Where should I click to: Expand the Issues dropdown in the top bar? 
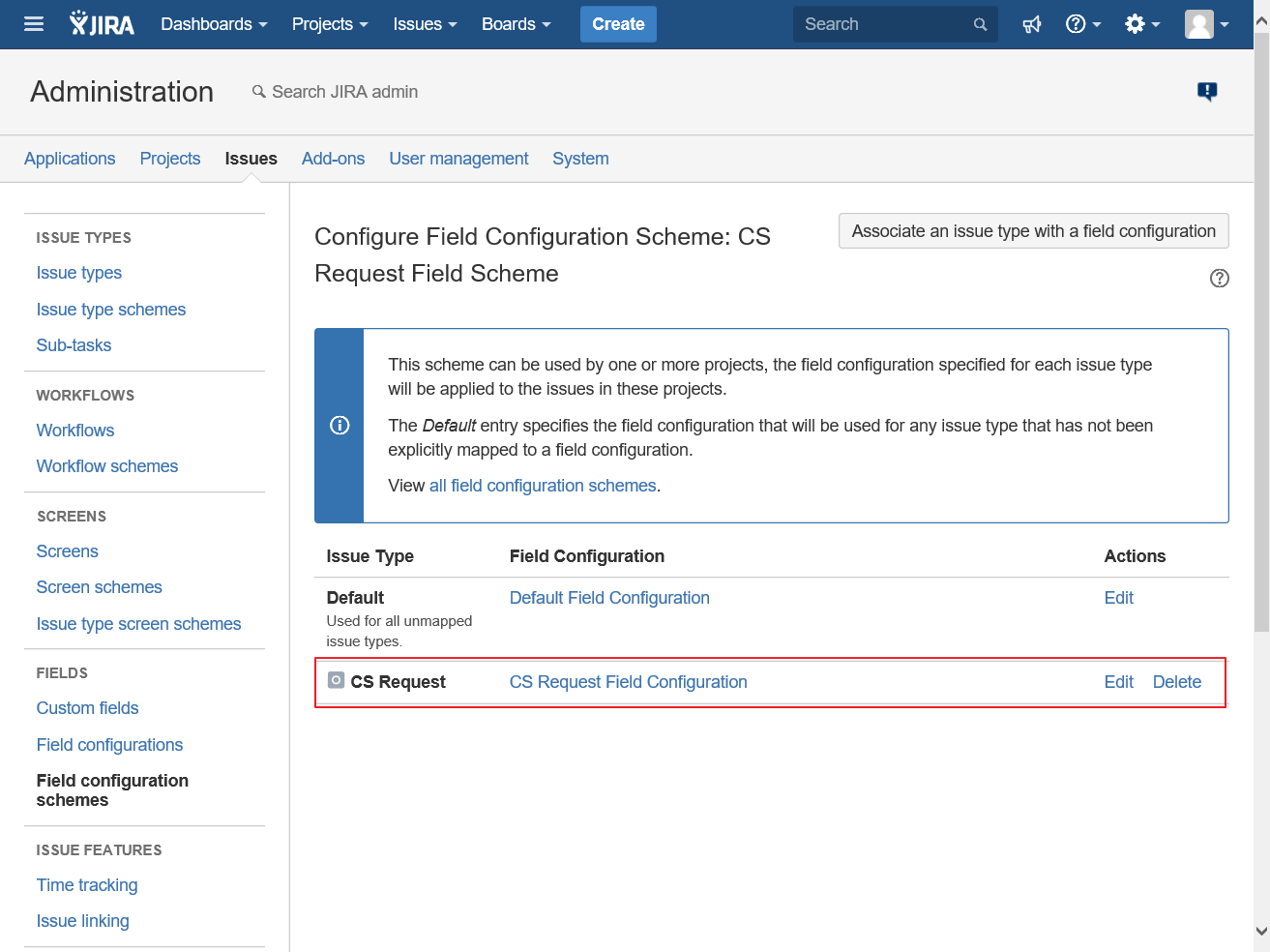(x=425, y=24)
